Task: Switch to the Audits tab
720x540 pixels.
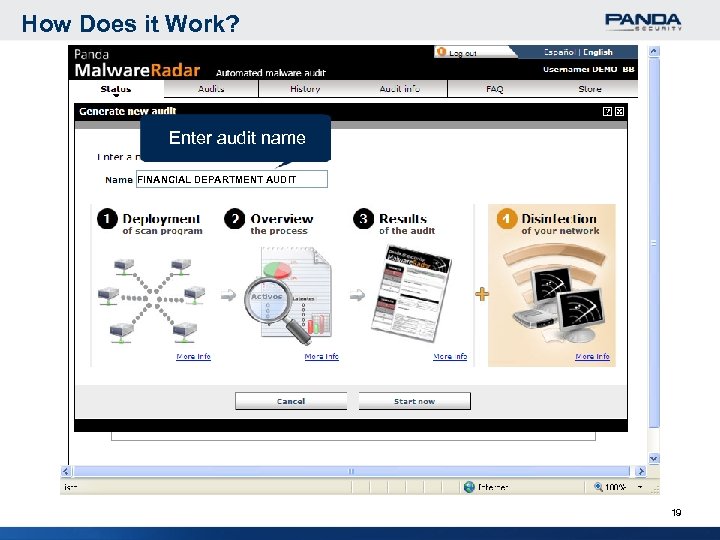Action: coord(211,89)
